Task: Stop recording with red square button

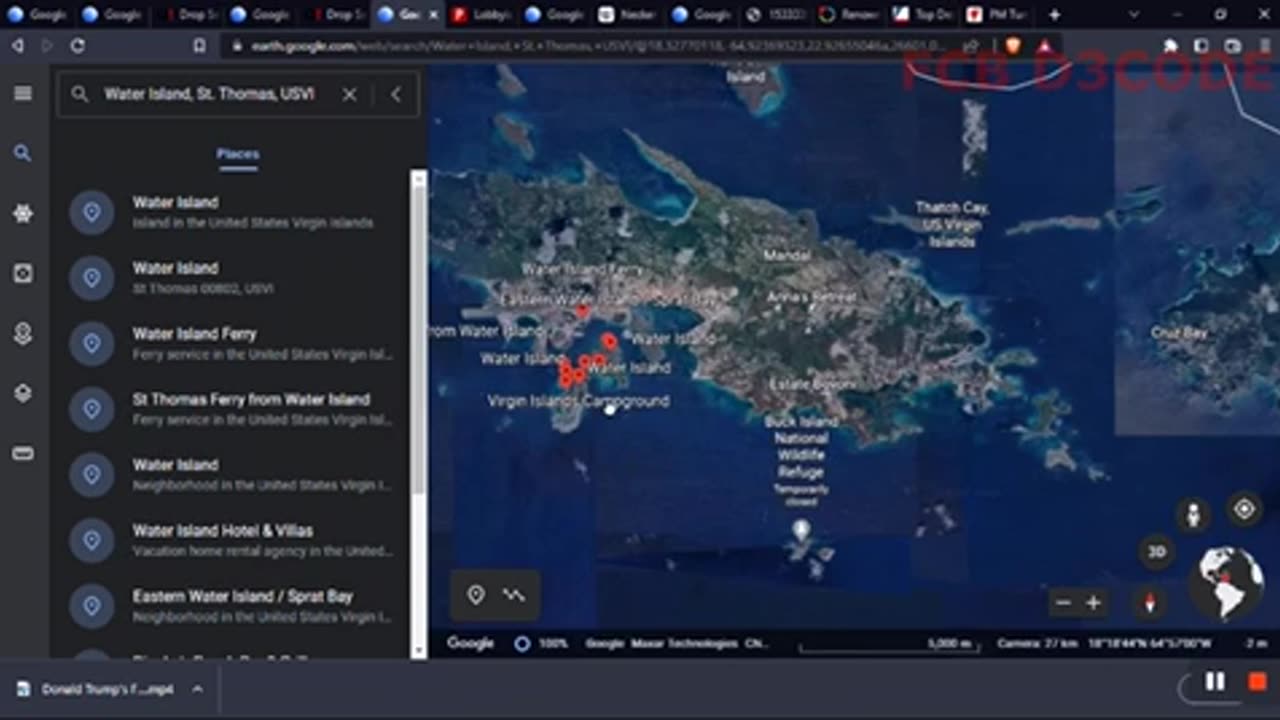Action: pyautogui.click(x=1258, y=682)
